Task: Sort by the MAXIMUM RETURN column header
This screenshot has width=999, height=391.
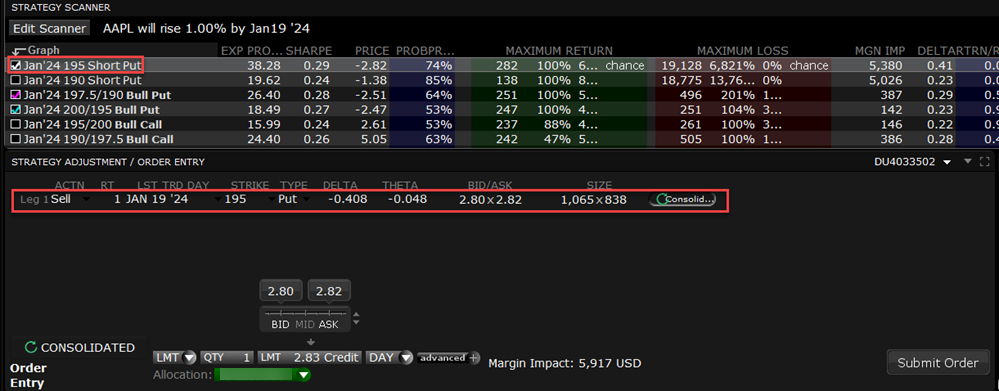Action: 559,51
